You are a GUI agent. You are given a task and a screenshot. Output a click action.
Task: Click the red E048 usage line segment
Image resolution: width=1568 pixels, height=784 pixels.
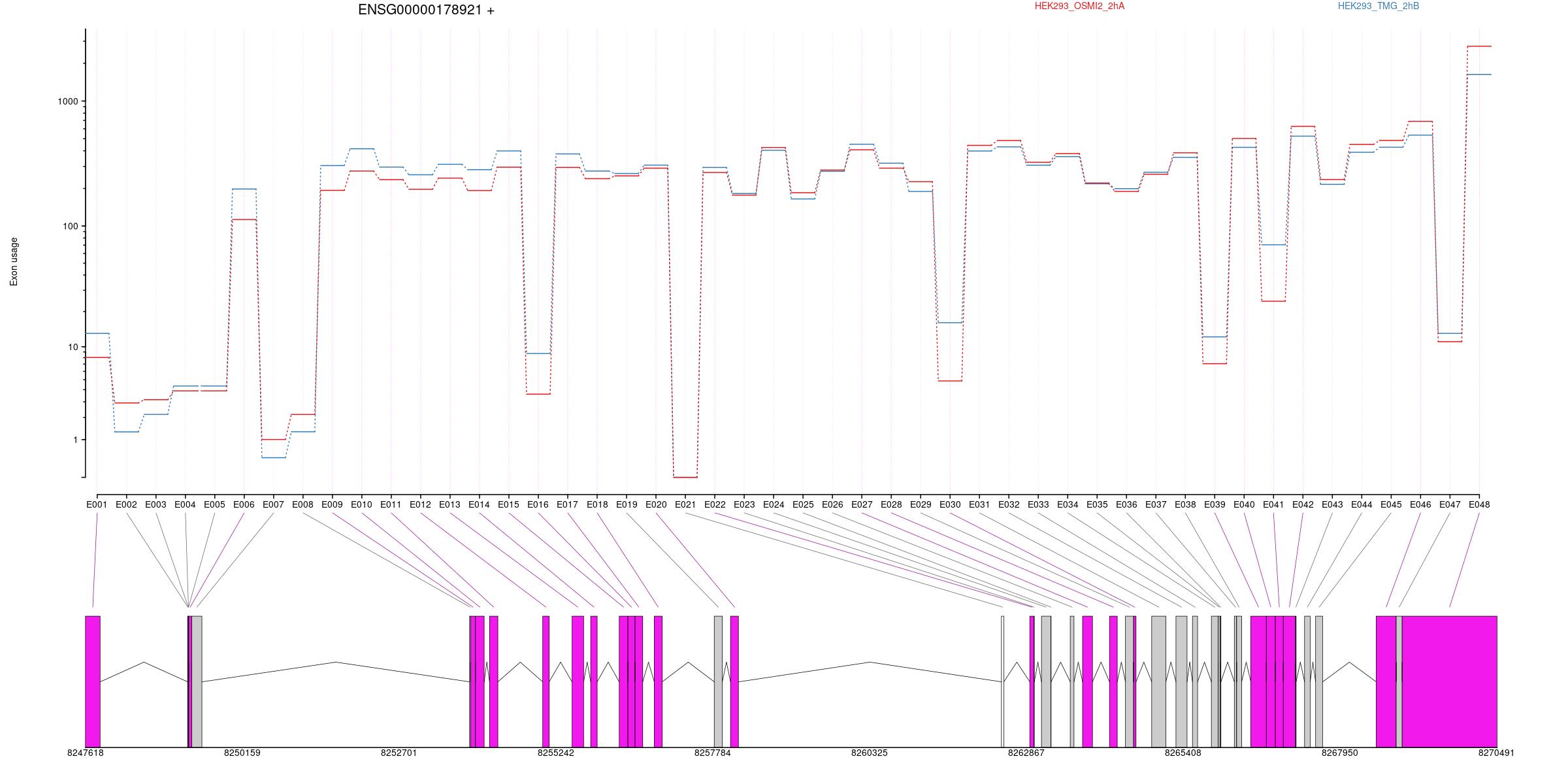[1479, 46]
